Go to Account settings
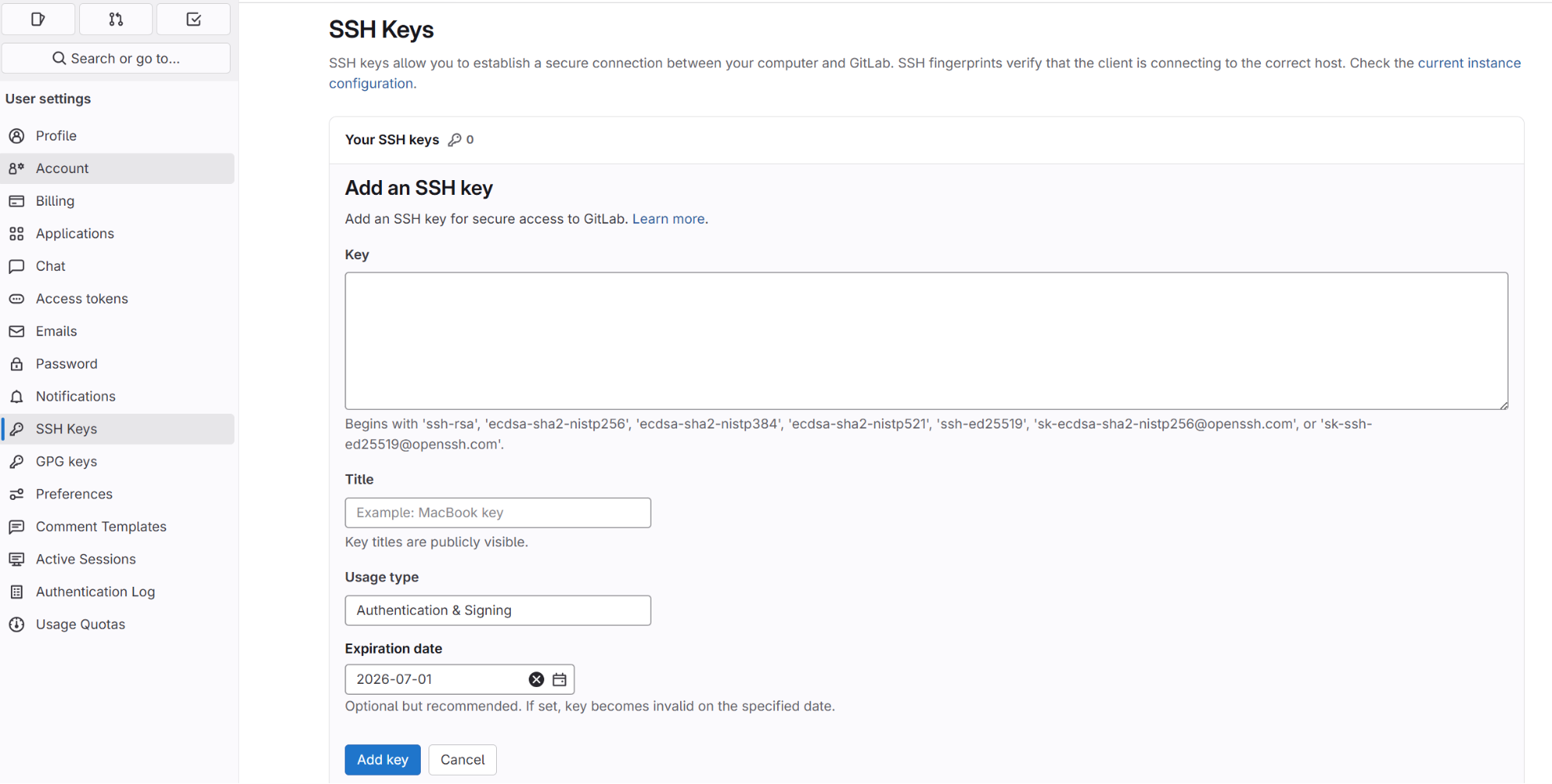Image resolution: width=1552 pixels, height=784 pixels. (x=117, y=168)
